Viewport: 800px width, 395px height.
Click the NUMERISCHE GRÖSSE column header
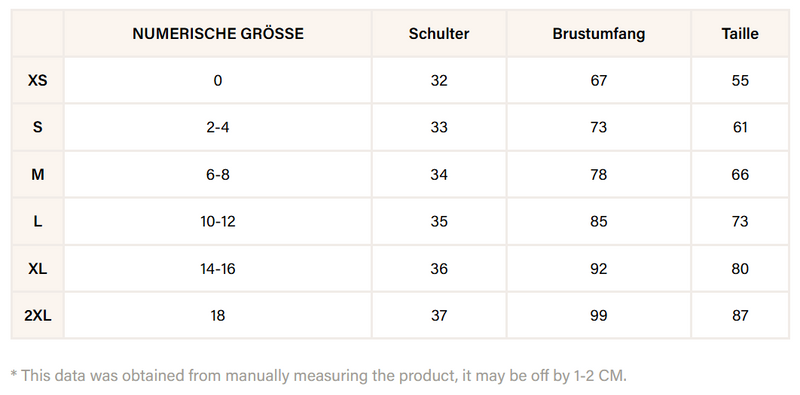[218, 34]
